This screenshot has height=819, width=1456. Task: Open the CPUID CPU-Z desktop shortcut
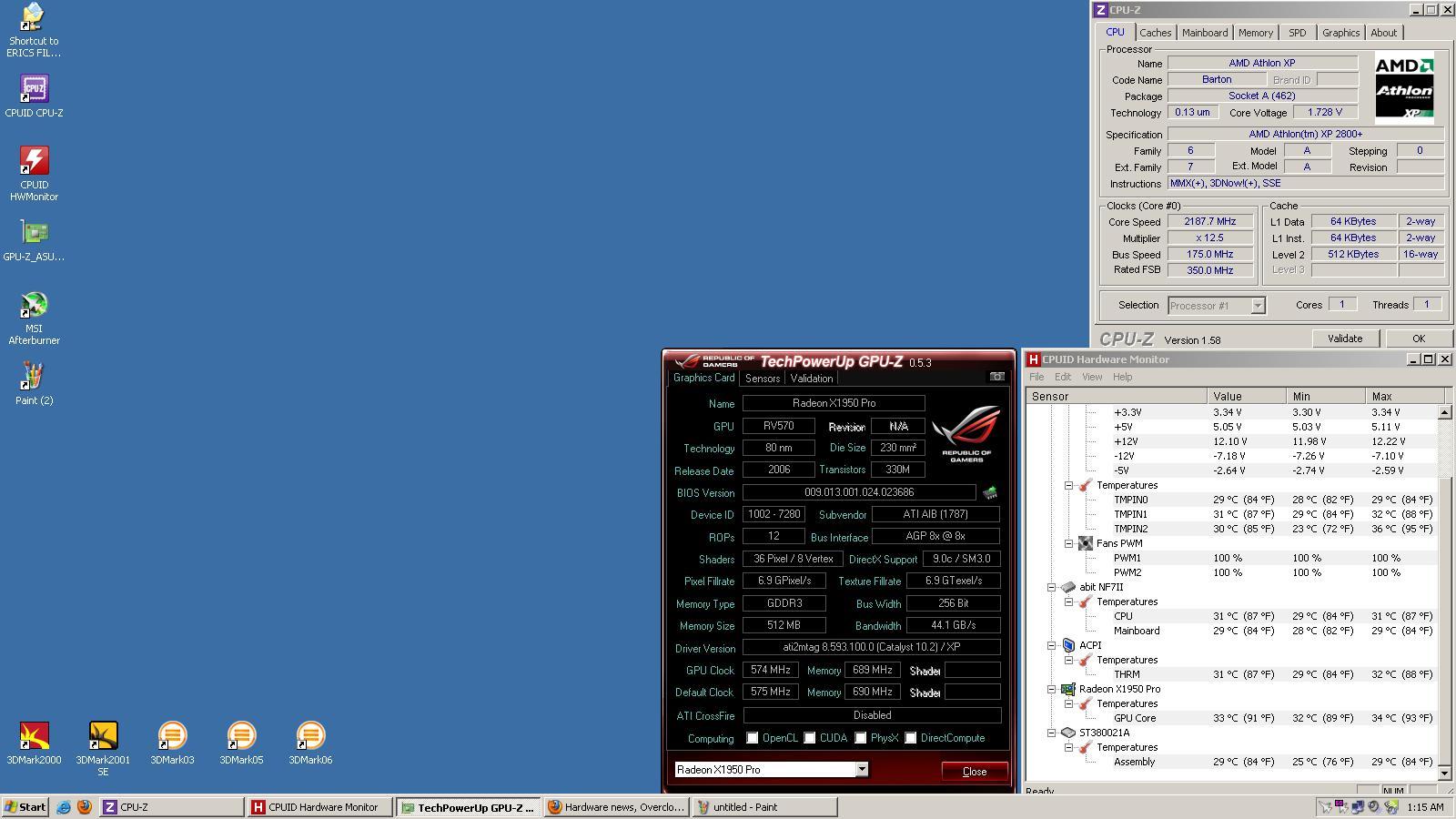click(x=34, y=96)
